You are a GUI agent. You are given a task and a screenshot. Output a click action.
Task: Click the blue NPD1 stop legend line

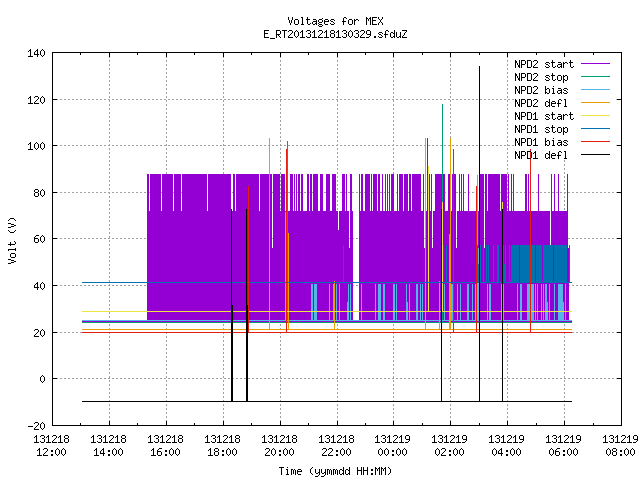(595, 129)
